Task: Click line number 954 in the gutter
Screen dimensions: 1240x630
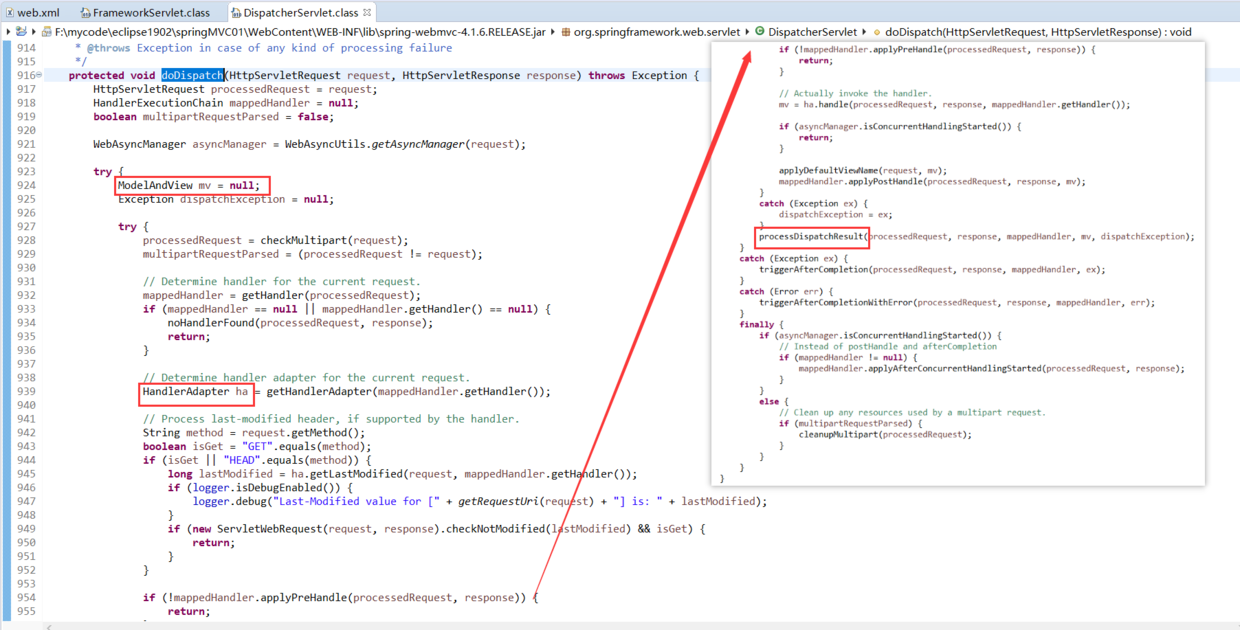Action: pos(26,598)
